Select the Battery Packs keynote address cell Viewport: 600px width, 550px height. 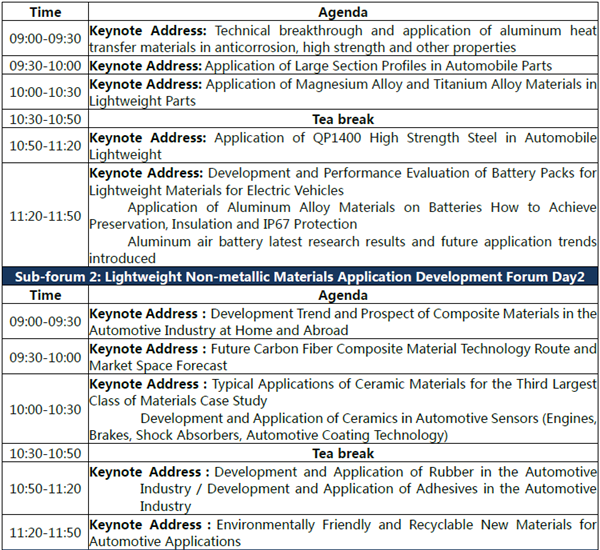342,181
